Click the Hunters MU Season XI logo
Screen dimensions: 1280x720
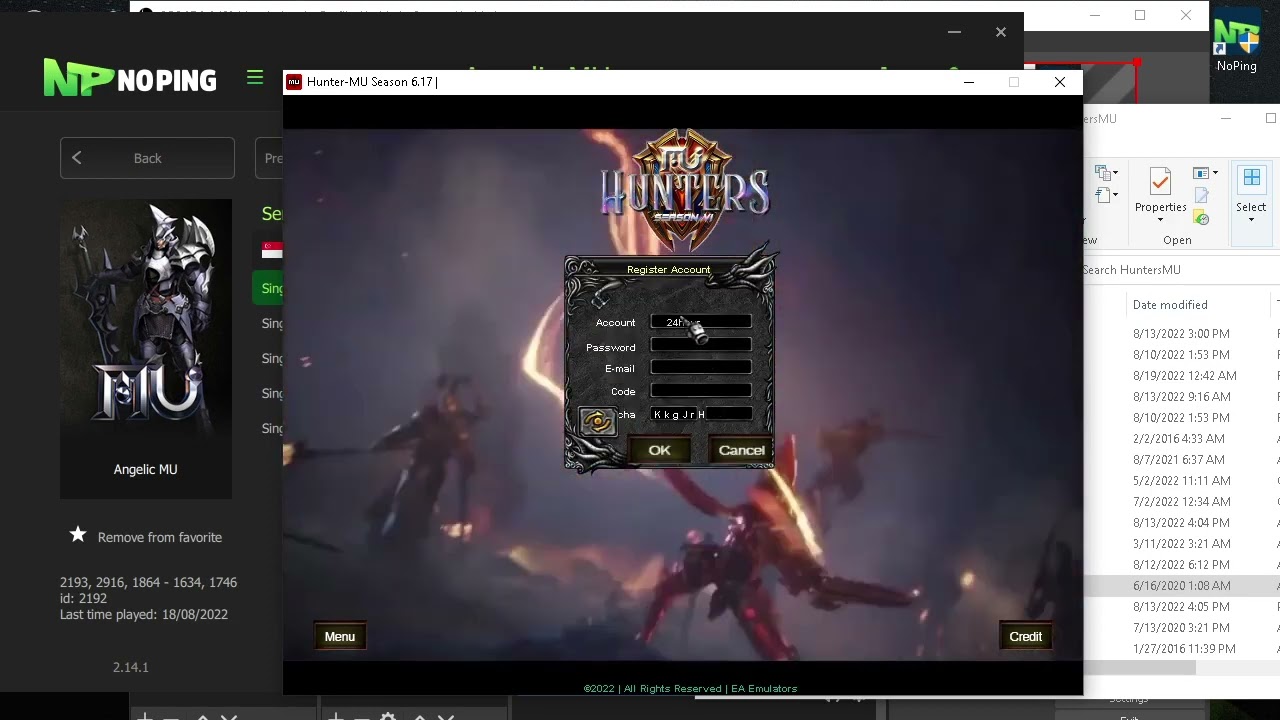point(685,188)
